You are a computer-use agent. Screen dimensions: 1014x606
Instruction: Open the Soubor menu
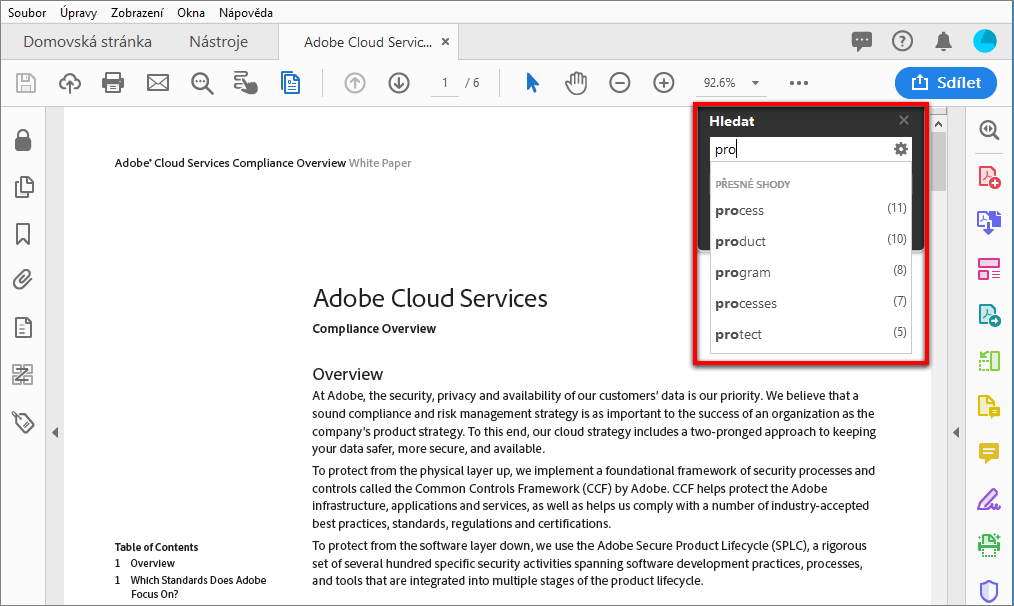pyautogui.click(x=27, y=13)
